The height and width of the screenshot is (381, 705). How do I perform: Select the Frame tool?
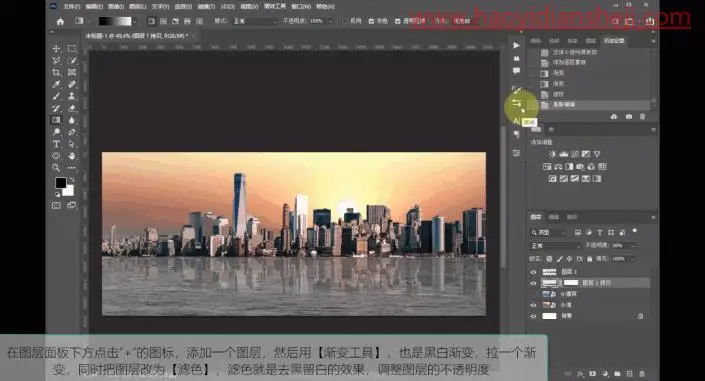point(72,72)
